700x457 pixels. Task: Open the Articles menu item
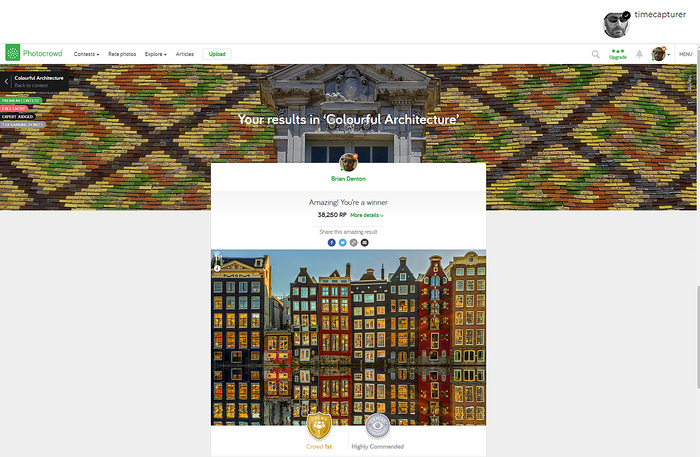tap(184, 54)
